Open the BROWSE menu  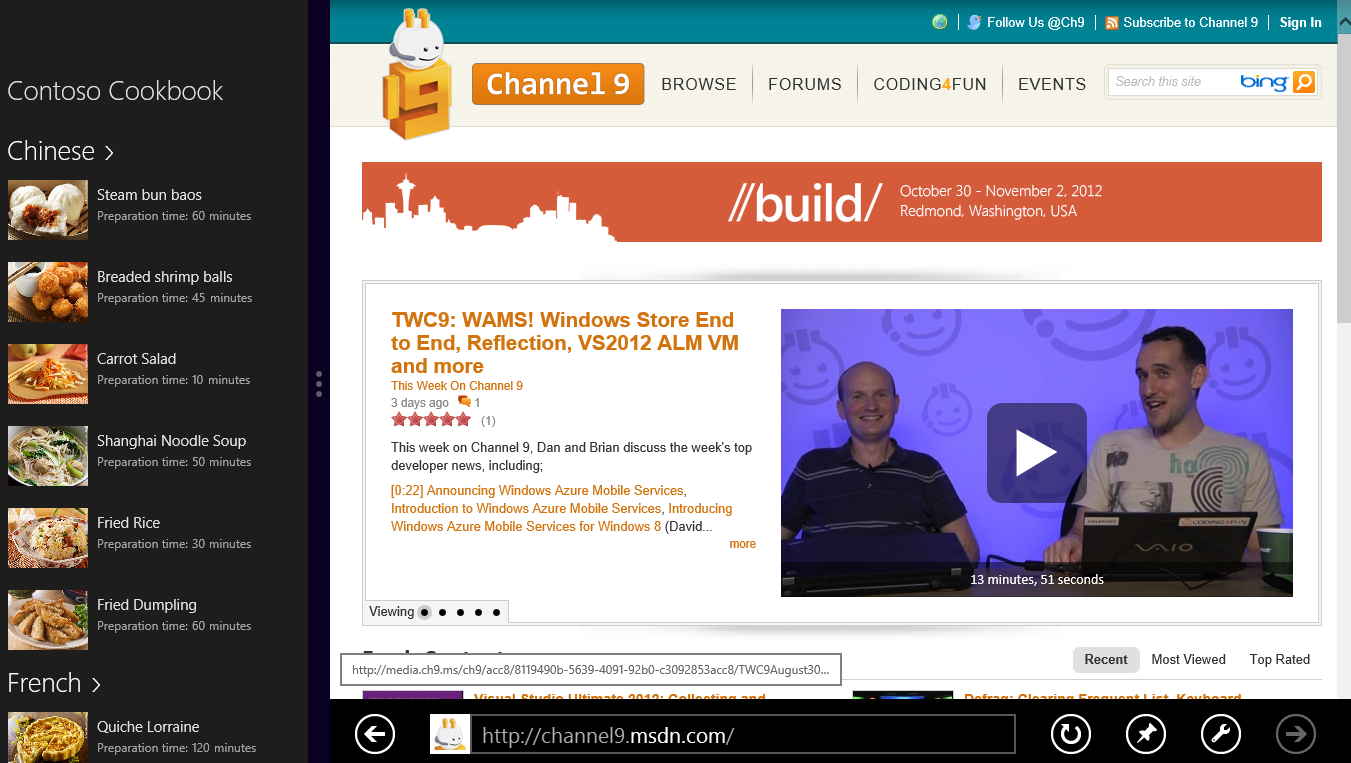click(x=699, y=84)
